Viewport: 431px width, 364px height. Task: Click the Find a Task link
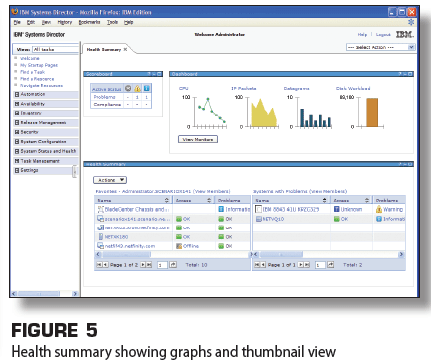click(x=32, y=72)
